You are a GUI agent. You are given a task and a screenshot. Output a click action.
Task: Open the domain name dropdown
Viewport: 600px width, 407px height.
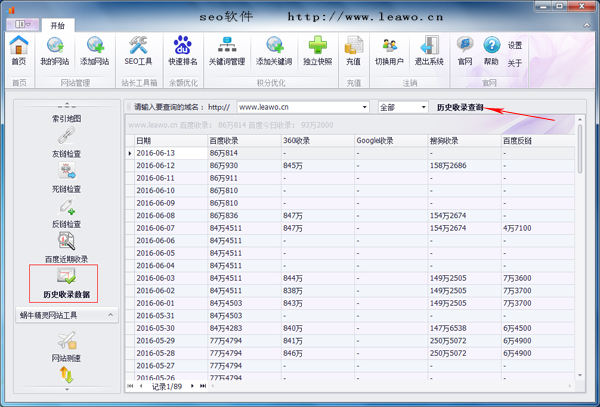[365, 107]
